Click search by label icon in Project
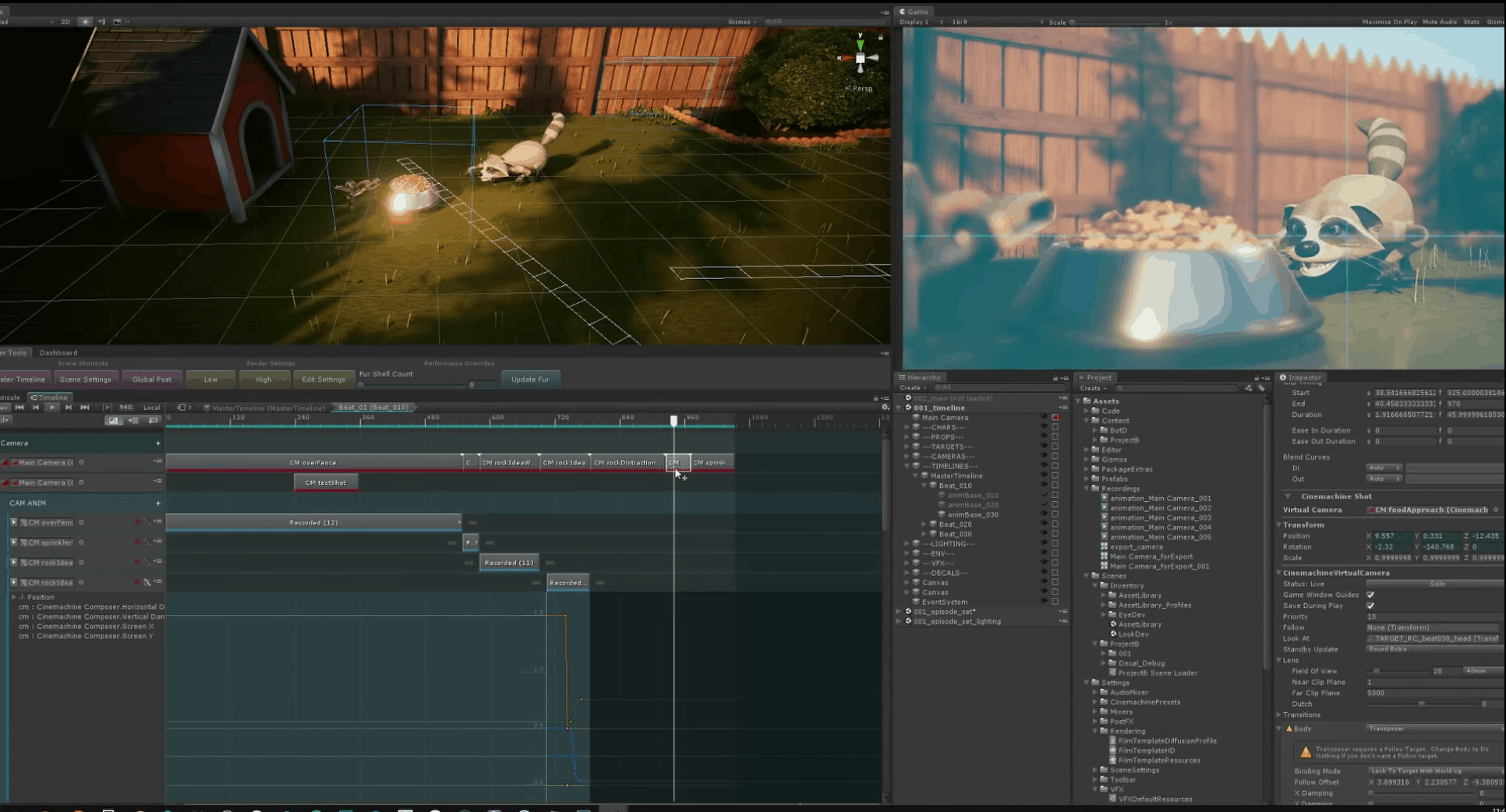This screenshot has width=1506, height=812. coord(1261,388)
